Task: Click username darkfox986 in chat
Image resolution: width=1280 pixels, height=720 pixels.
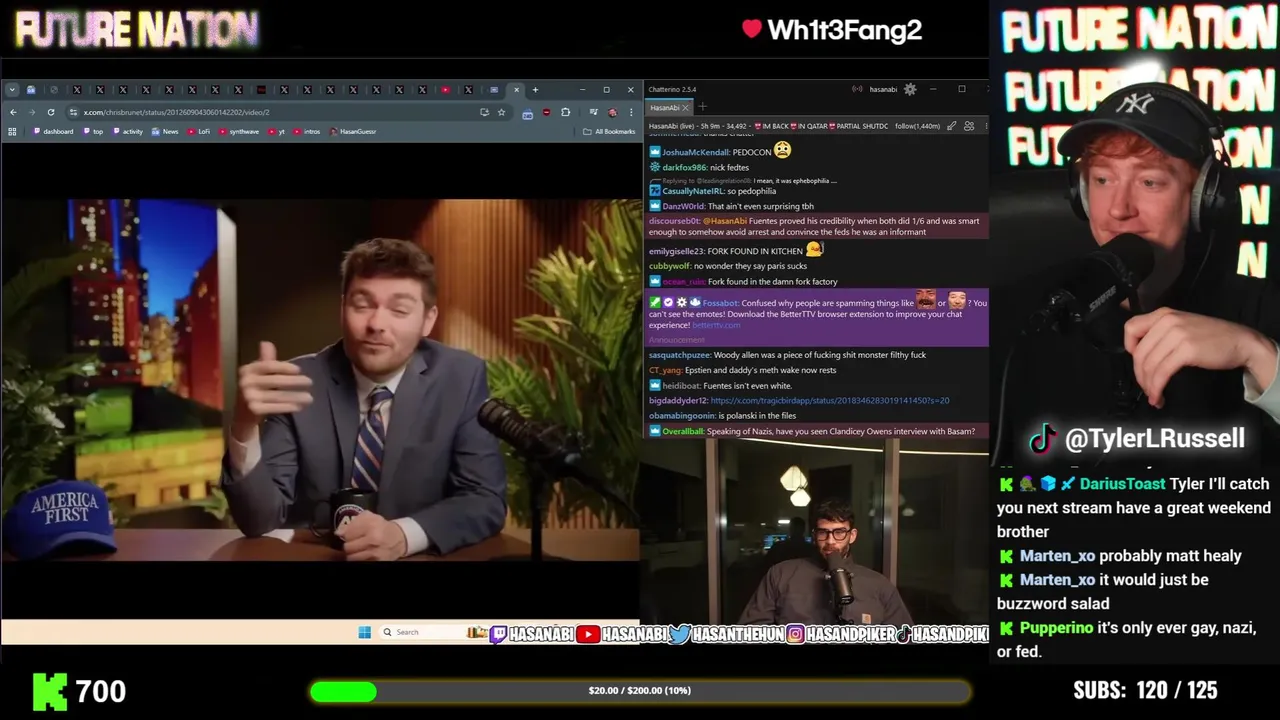Action: (684, 167)
